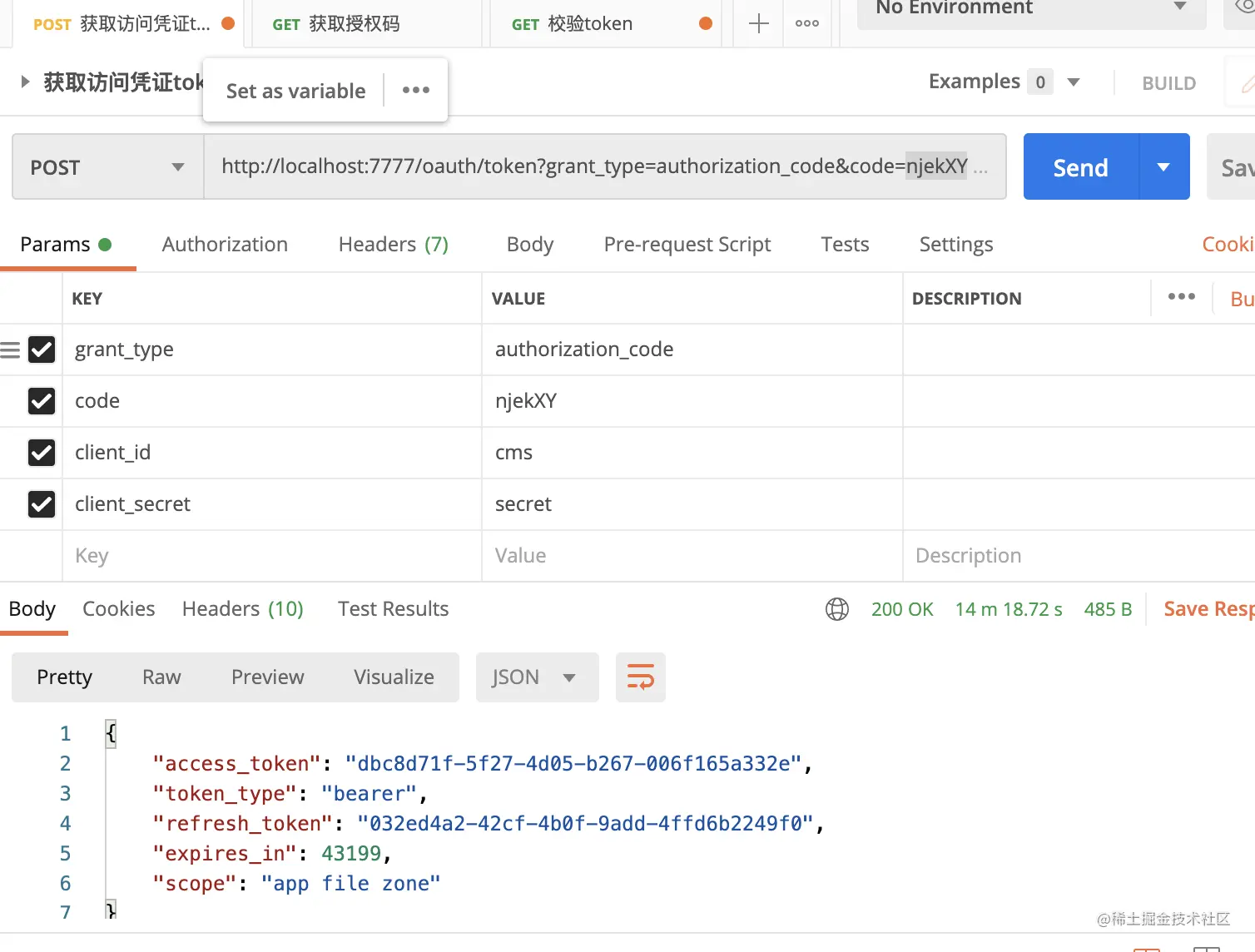The width and height of the screenshot is (1255, 952).
Task: Open a new request tab with plus icon
Action: (757, 23)
